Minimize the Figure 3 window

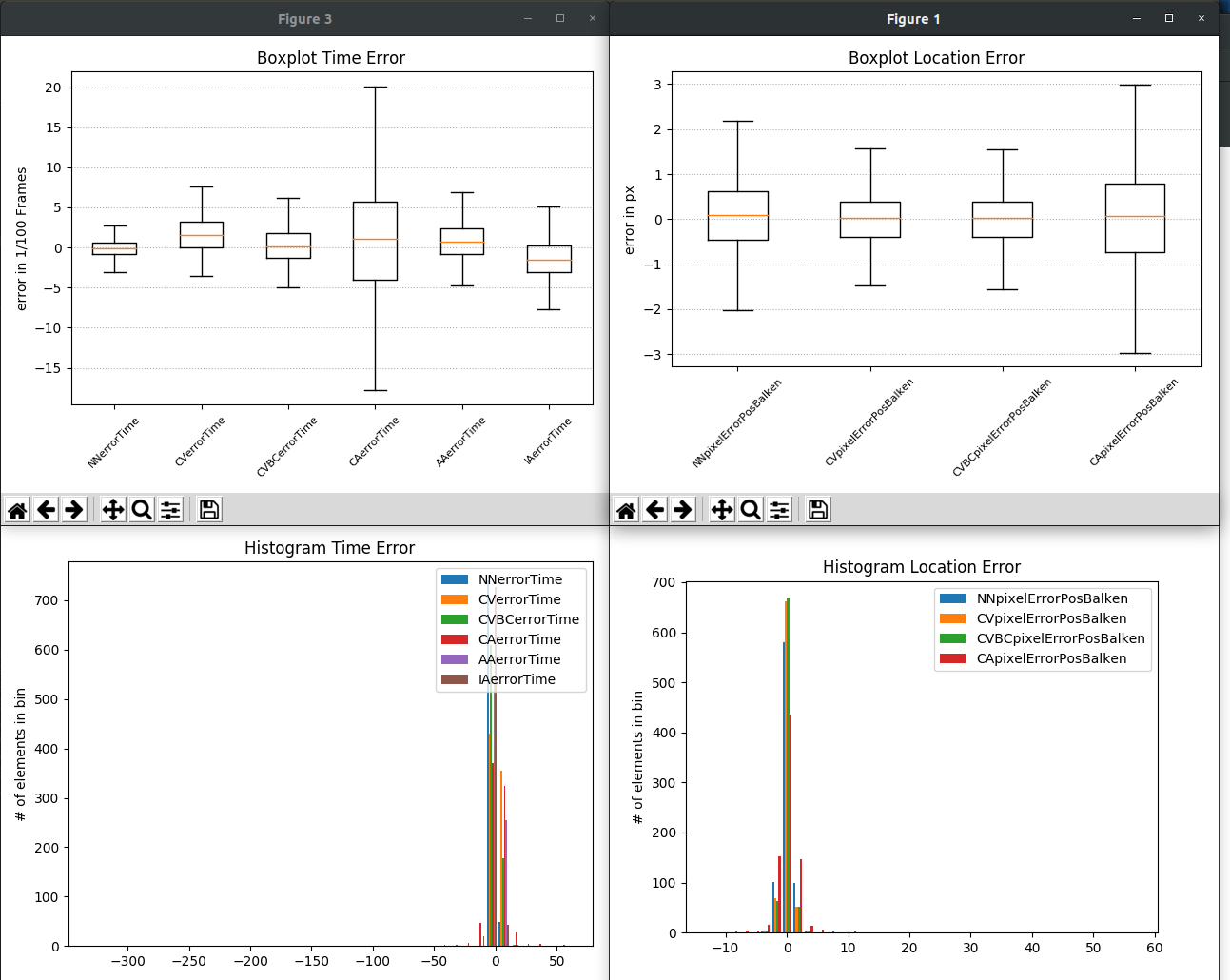(x=528, y=18)
